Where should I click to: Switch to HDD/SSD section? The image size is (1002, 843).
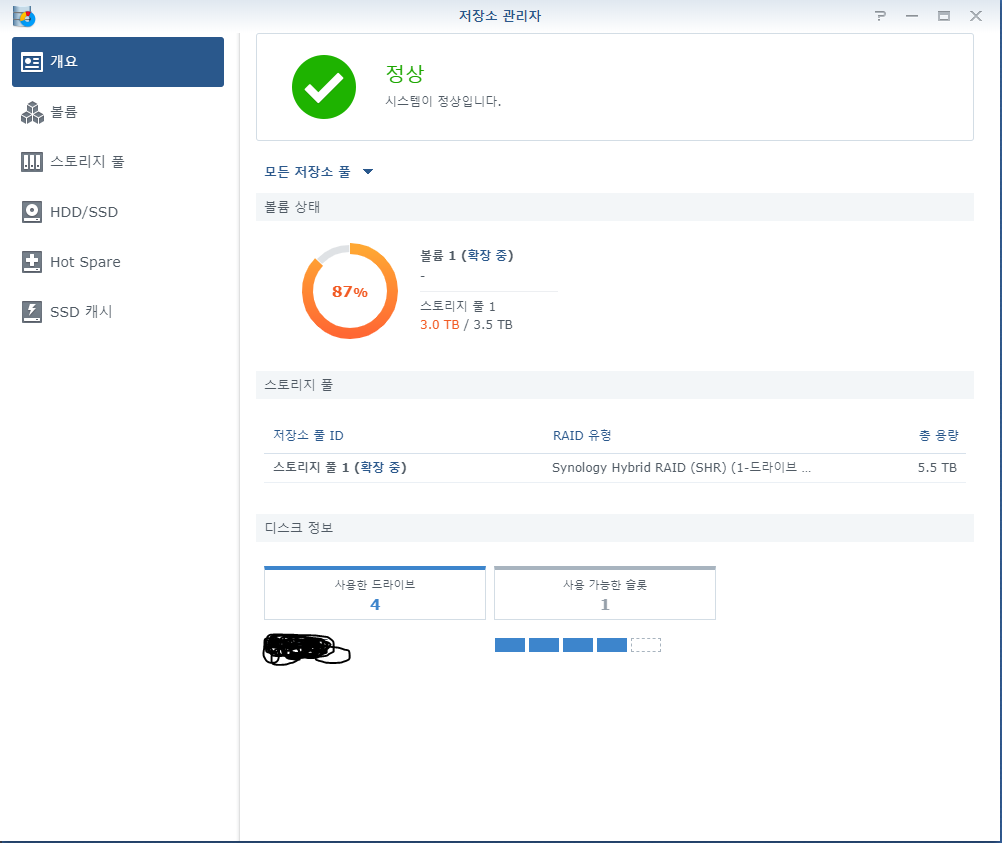[x=118, y=212]
